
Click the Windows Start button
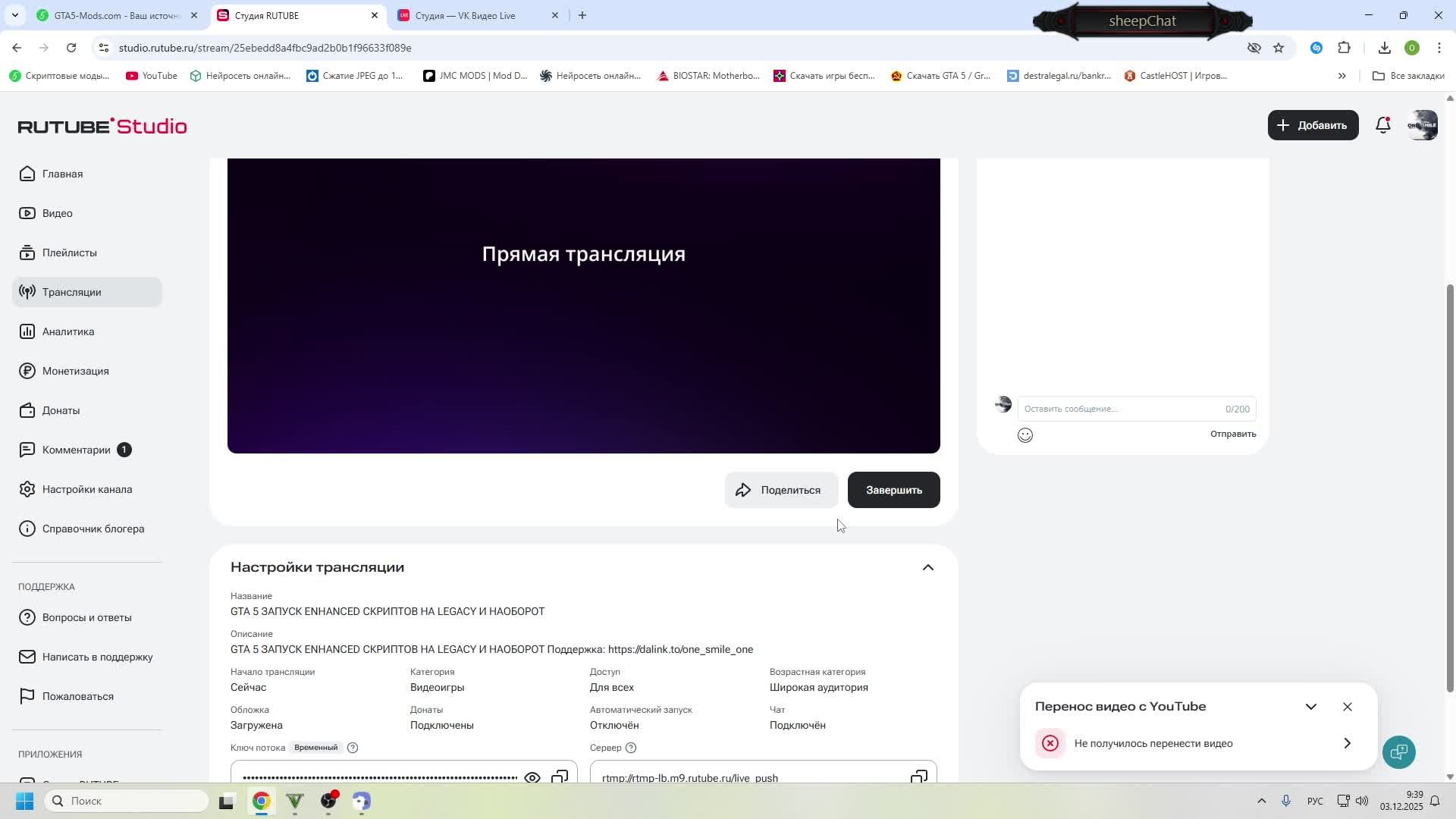(24, 801)
